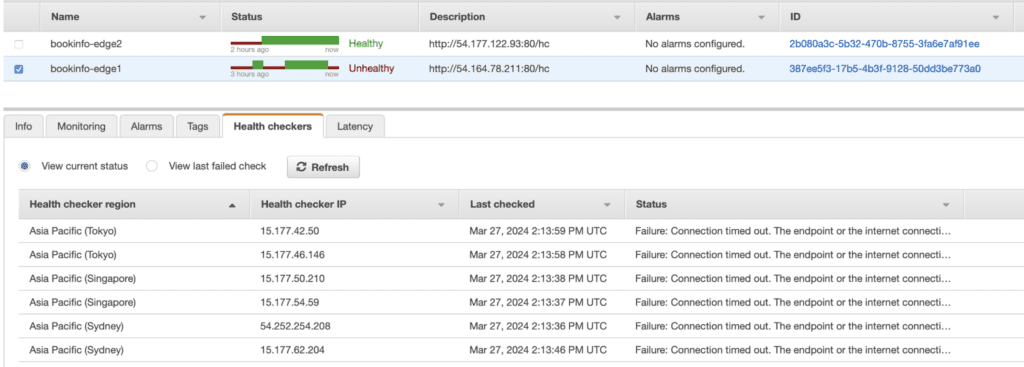1024x367 pixels.
Task: Click timestamp Mar 27, 2024 2:13:46 PM UTC
Action: click(538, 350)
